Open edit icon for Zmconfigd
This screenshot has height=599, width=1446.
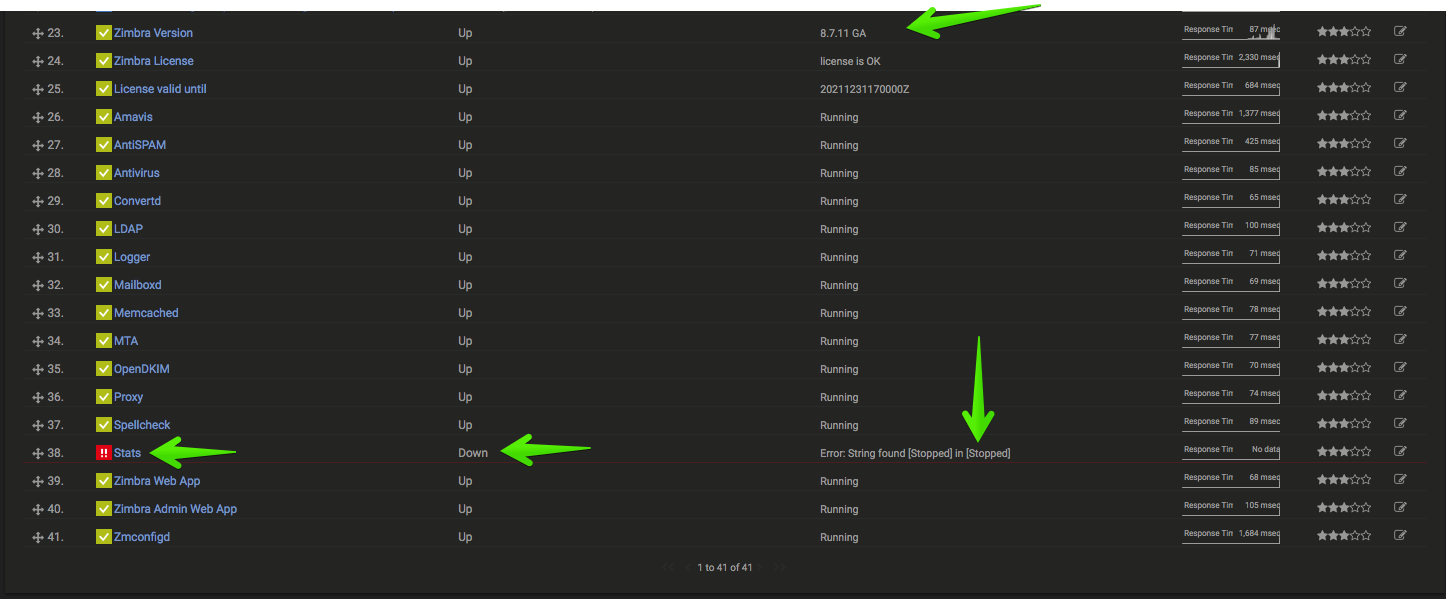[x=1400, y=536]
